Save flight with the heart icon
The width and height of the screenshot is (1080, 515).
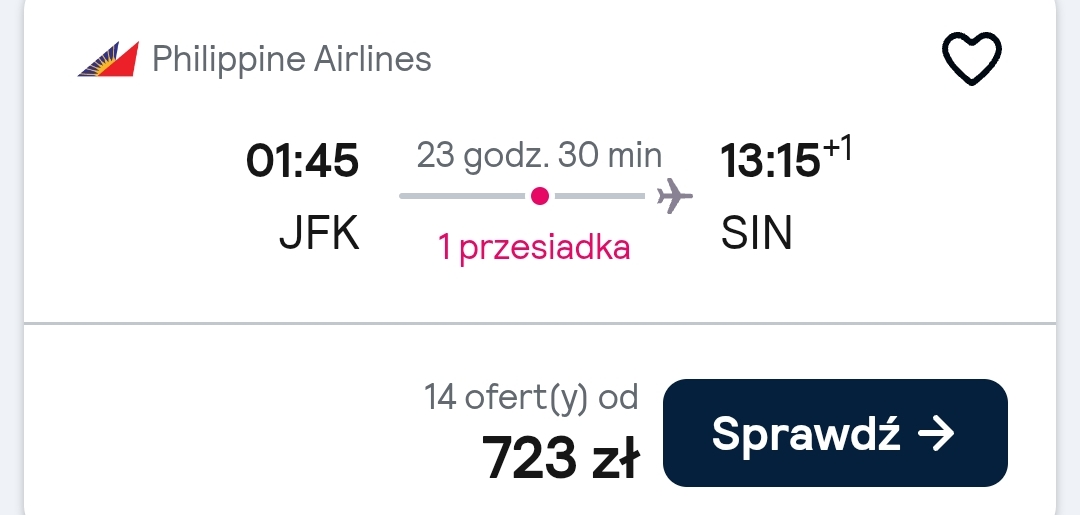[971, 59]
